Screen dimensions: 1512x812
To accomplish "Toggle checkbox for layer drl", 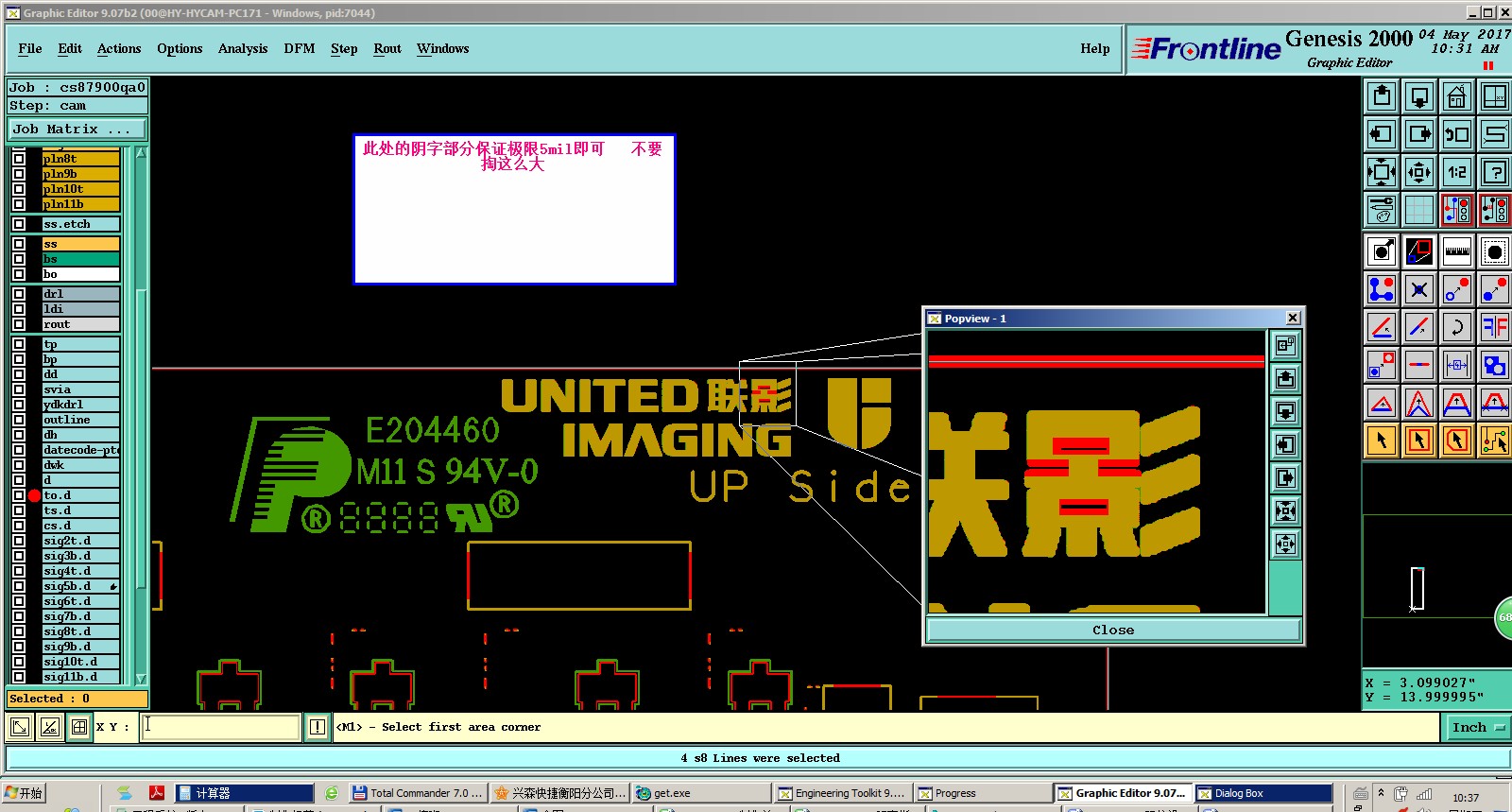I will pyautogui.click(x=19, y=294).
